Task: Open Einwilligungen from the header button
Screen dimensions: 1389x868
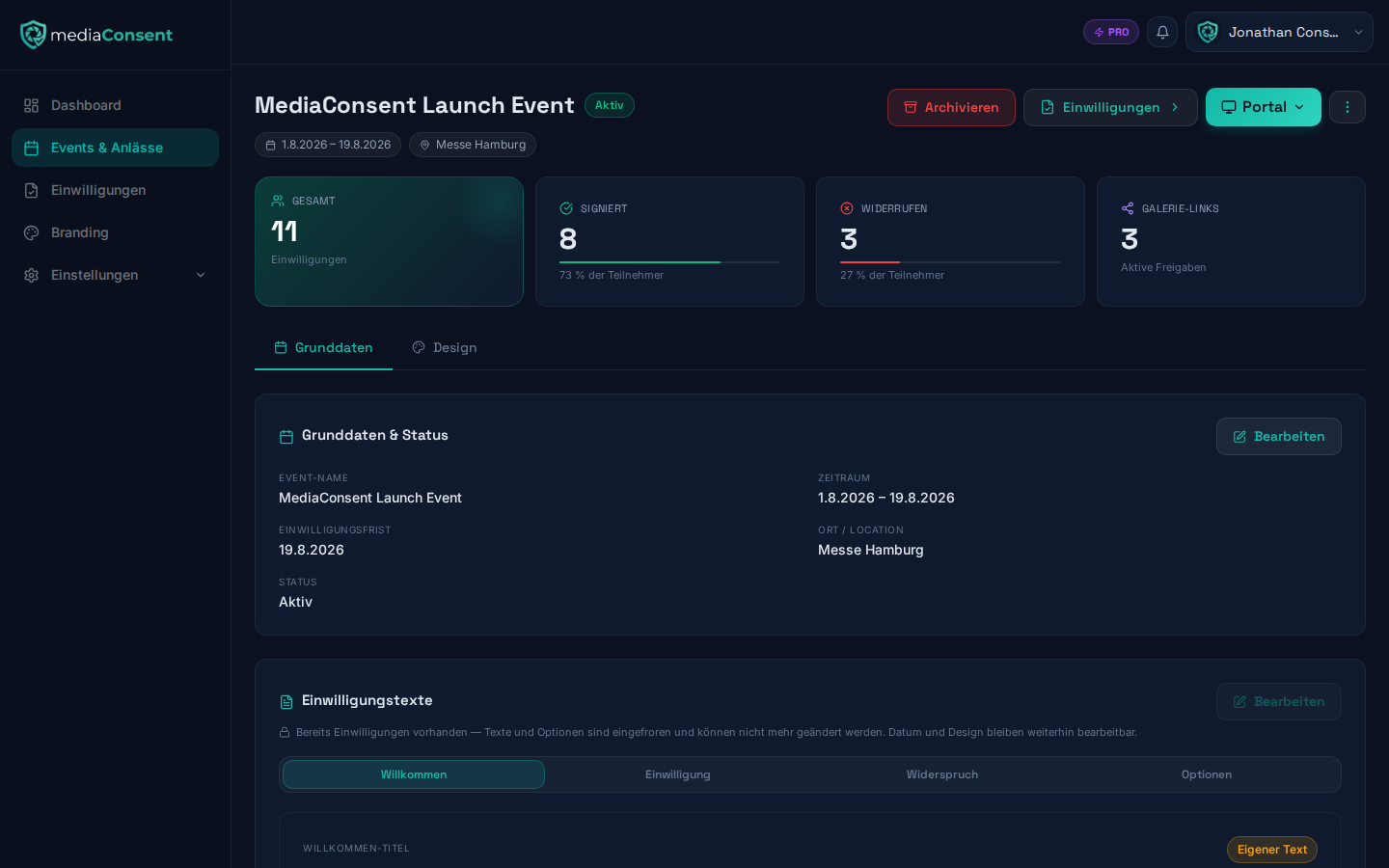Action: click(1110, 107)
